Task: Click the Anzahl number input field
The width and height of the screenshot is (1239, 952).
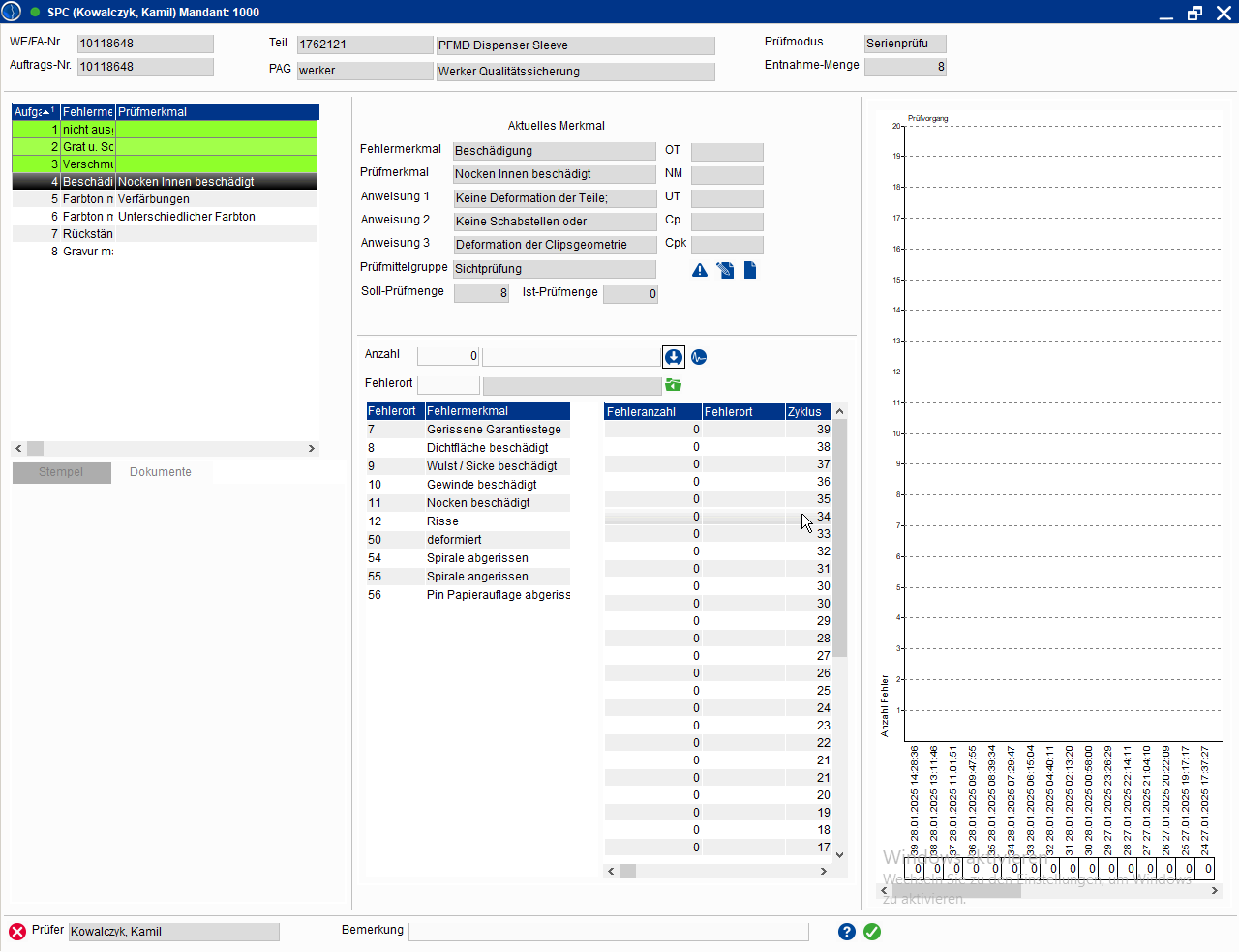Action: tap(448, 356)
